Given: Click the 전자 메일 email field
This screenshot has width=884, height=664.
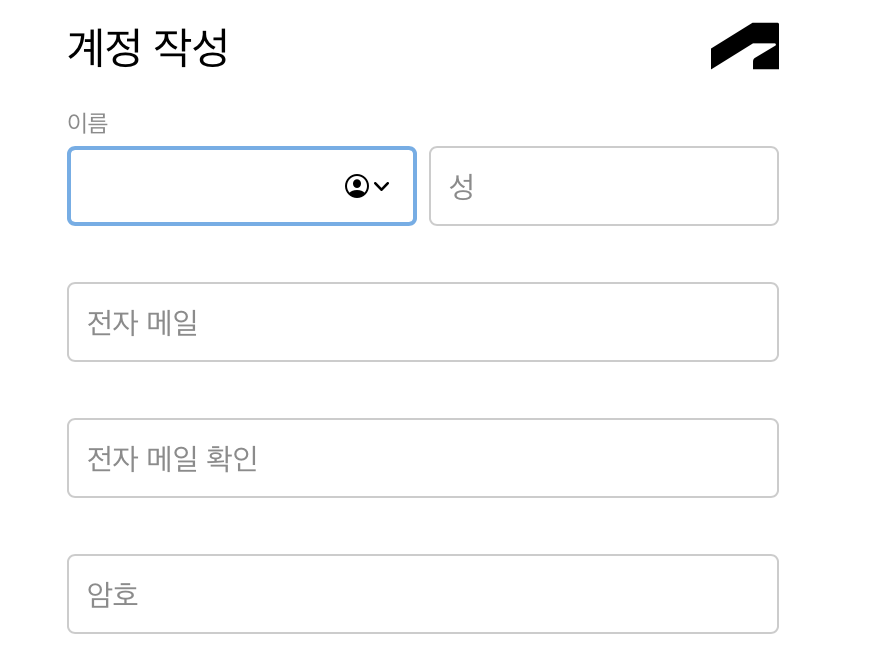Looking at the screenshot, I should (422, 322).
